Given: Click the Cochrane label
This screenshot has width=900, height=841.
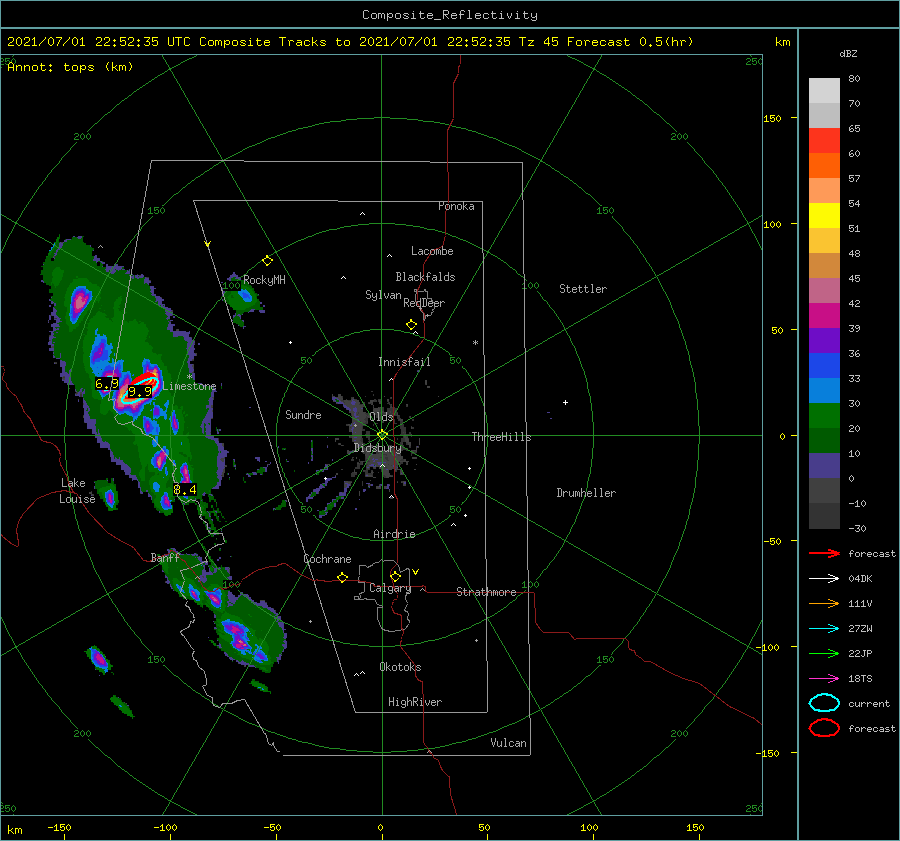Looking at the screenshot, I should 327,559.
